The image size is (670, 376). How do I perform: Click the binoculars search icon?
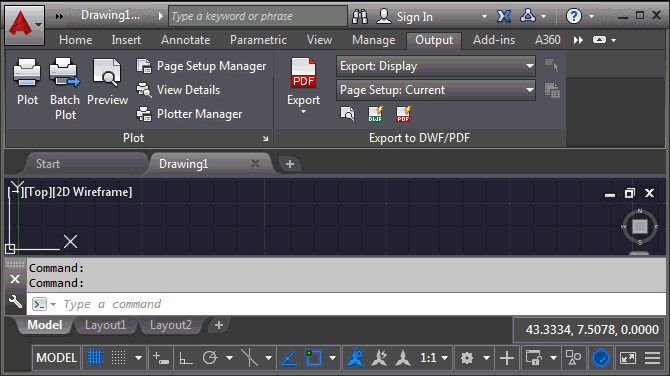point(360,16)
